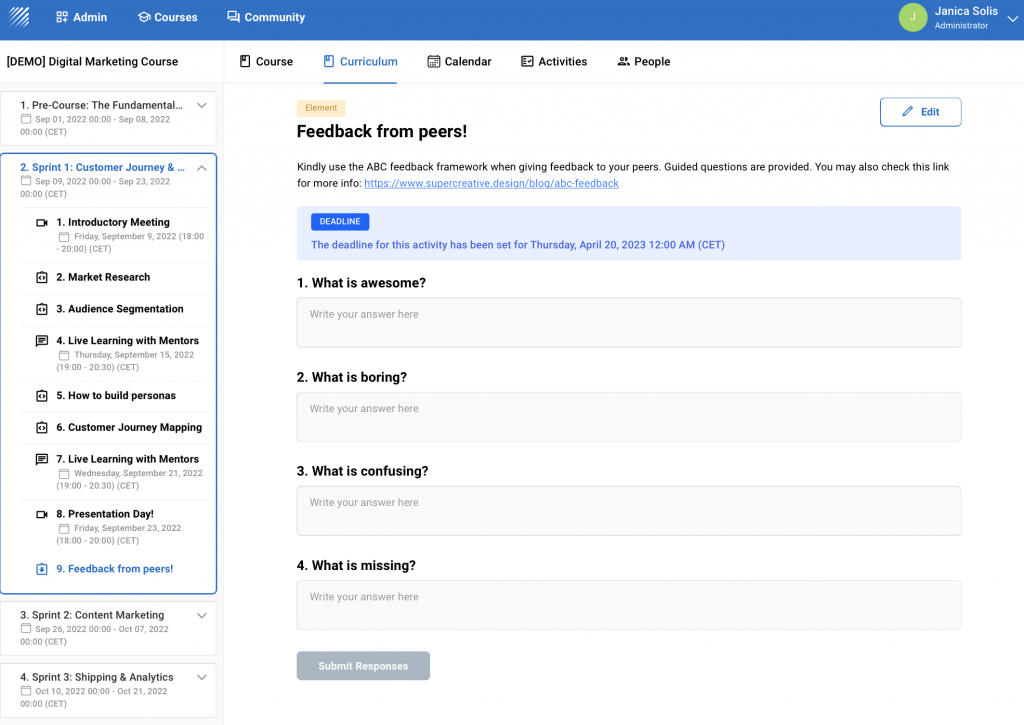Click the 'What is awesome?' answer field
The height and width of the screenshot is (725, 1024).
[628, 322]
